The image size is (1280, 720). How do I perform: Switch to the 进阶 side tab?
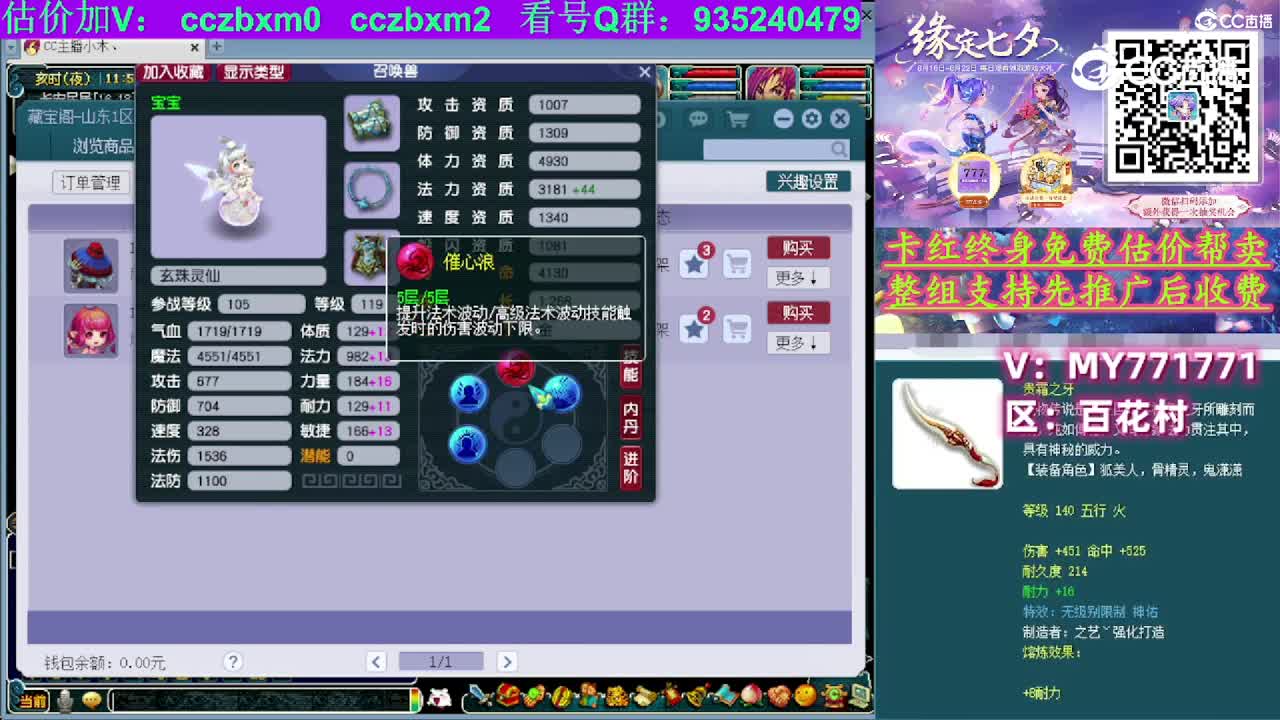631,467
